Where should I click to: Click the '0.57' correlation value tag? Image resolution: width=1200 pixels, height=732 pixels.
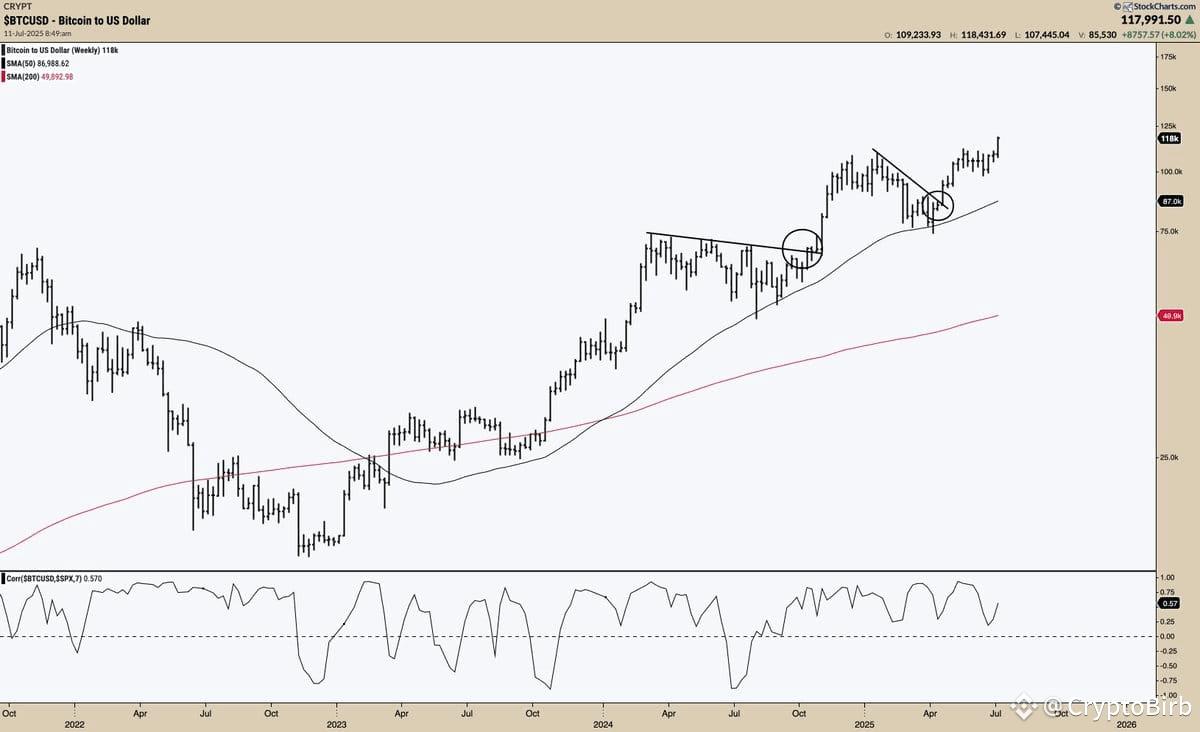1171,604
